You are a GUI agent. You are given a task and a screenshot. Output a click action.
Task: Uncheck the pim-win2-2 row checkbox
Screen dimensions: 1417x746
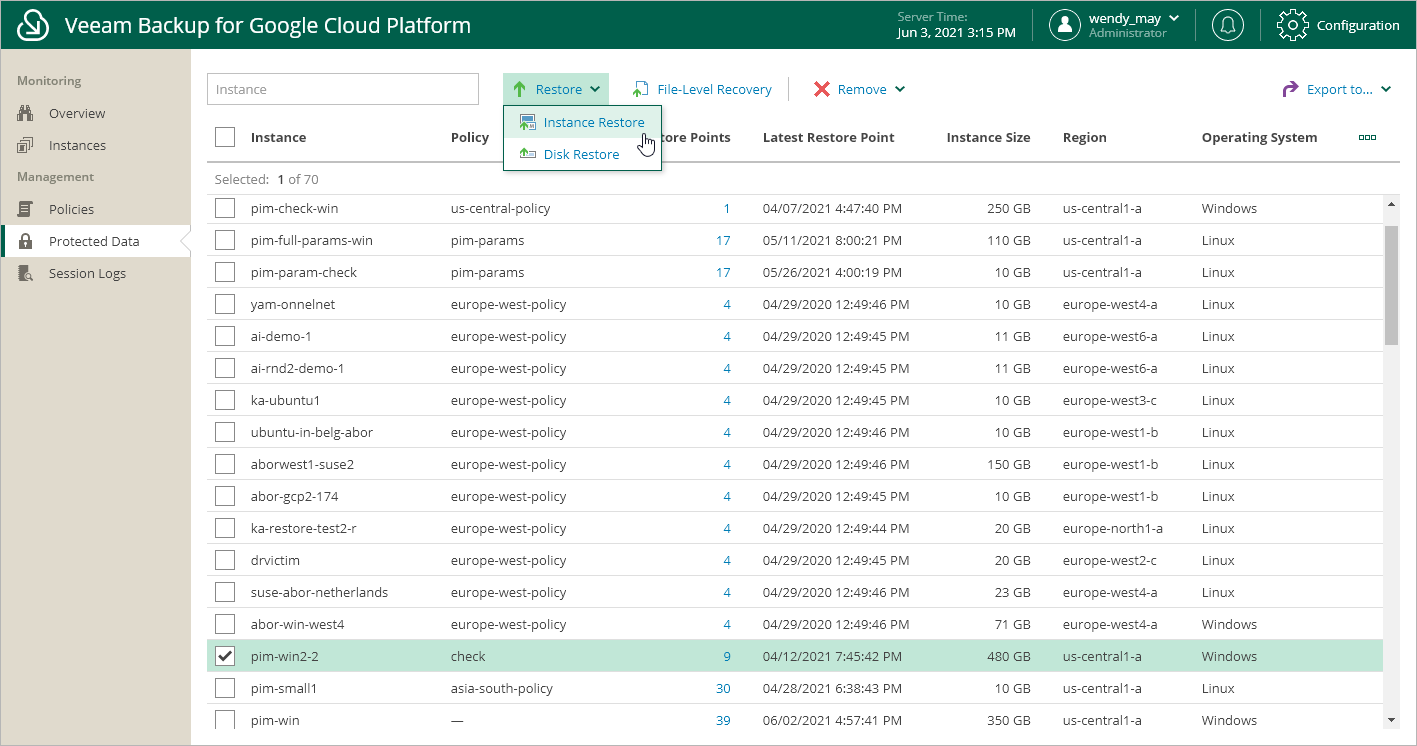tap(225, 656)
